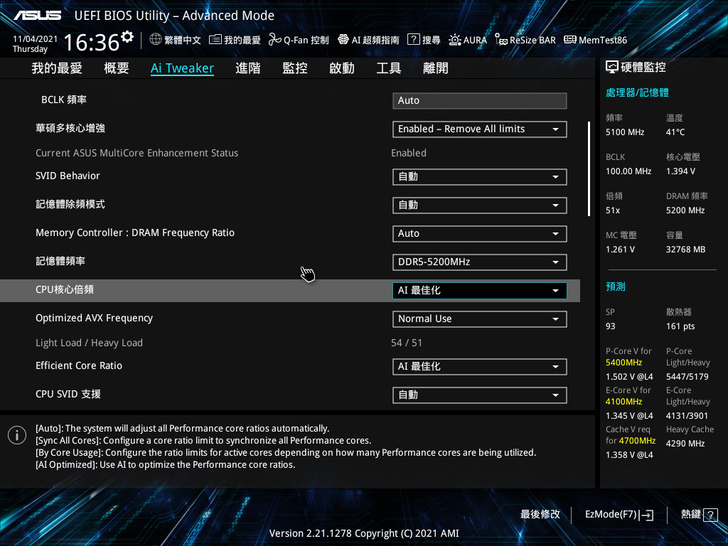Click the settings list vertical scrollbar
This screenshot has height=546, width=728.
pos(589,169)
